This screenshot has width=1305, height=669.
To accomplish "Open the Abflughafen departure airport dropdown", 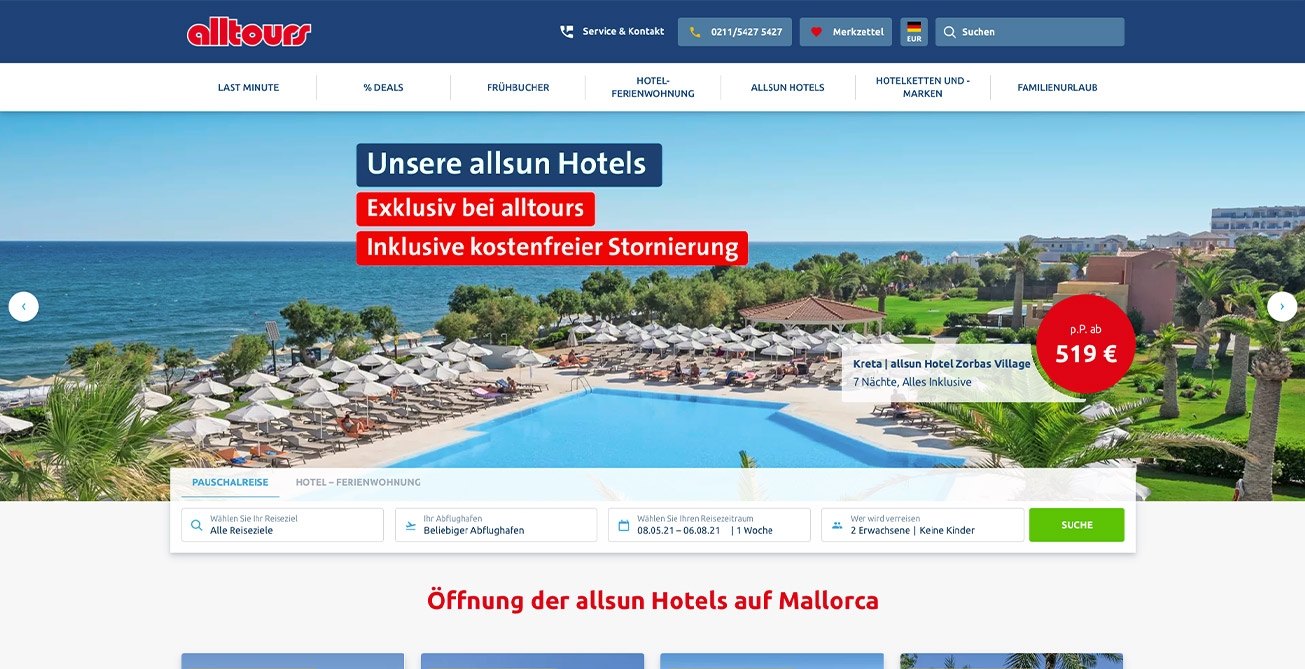I will (496, 525).
